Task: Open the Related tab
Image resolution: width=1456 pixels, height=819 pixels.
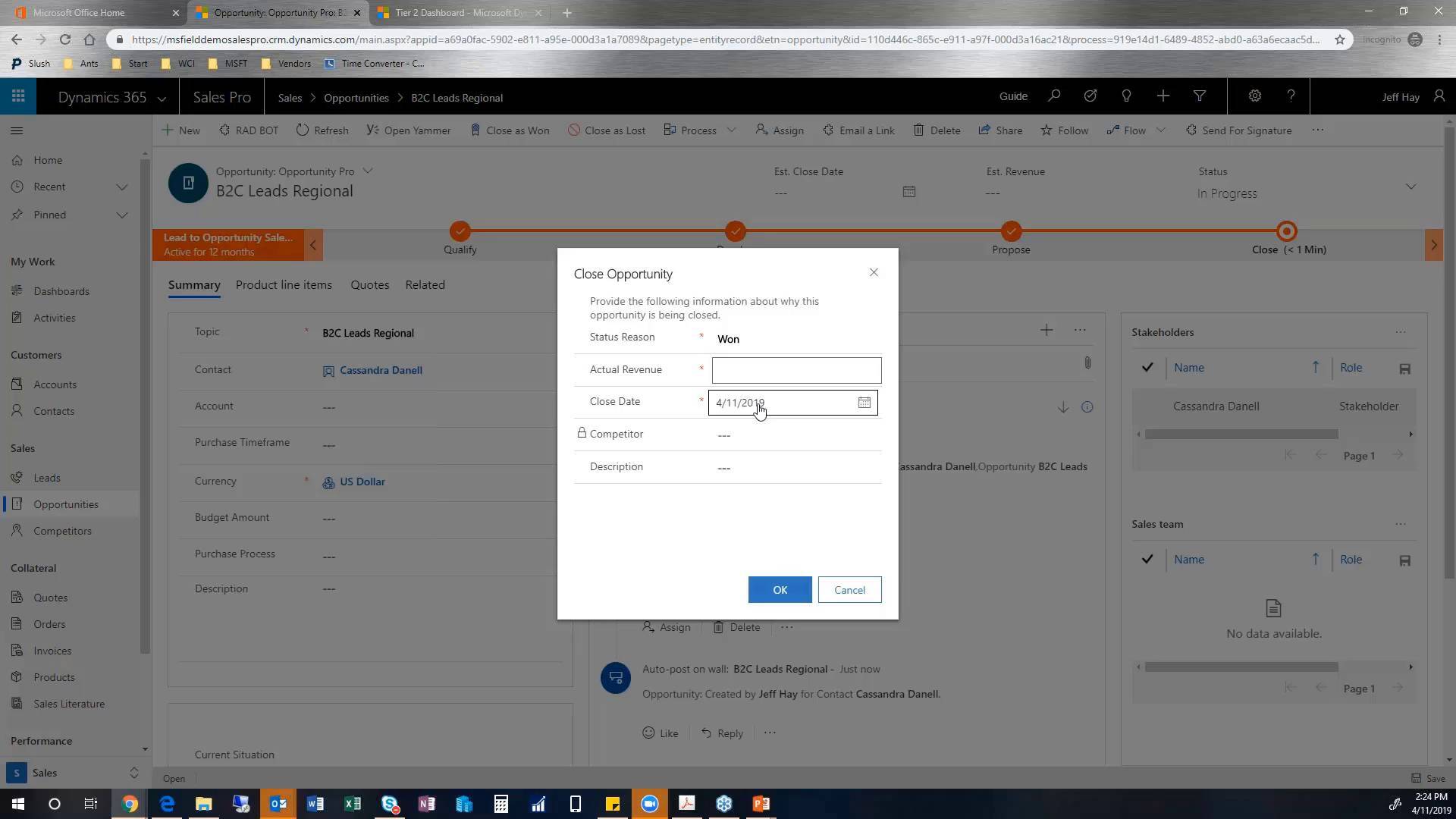Action: 425,284
